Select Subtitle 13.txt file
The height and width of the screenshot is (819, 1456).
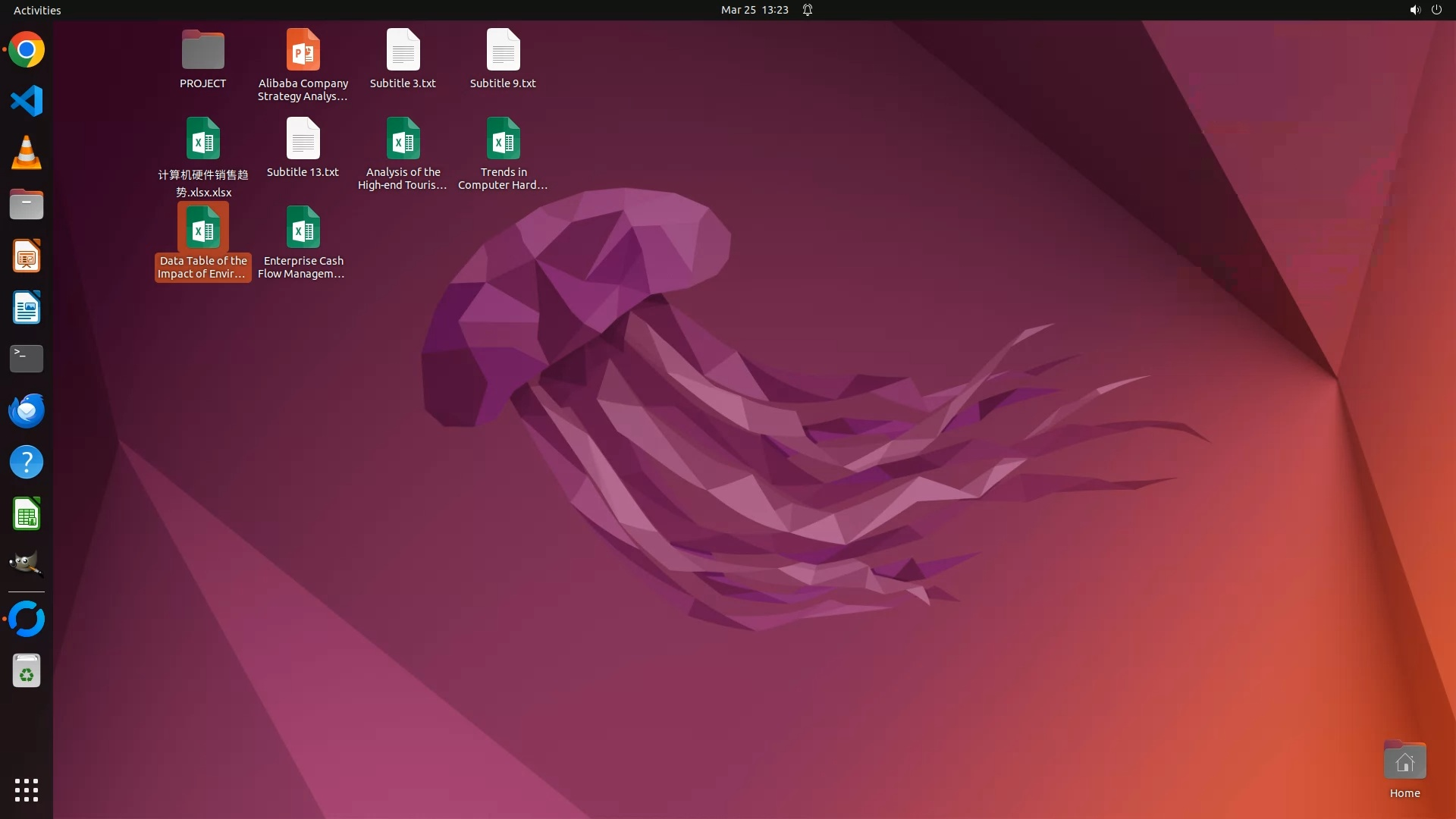tap(303, 140)
